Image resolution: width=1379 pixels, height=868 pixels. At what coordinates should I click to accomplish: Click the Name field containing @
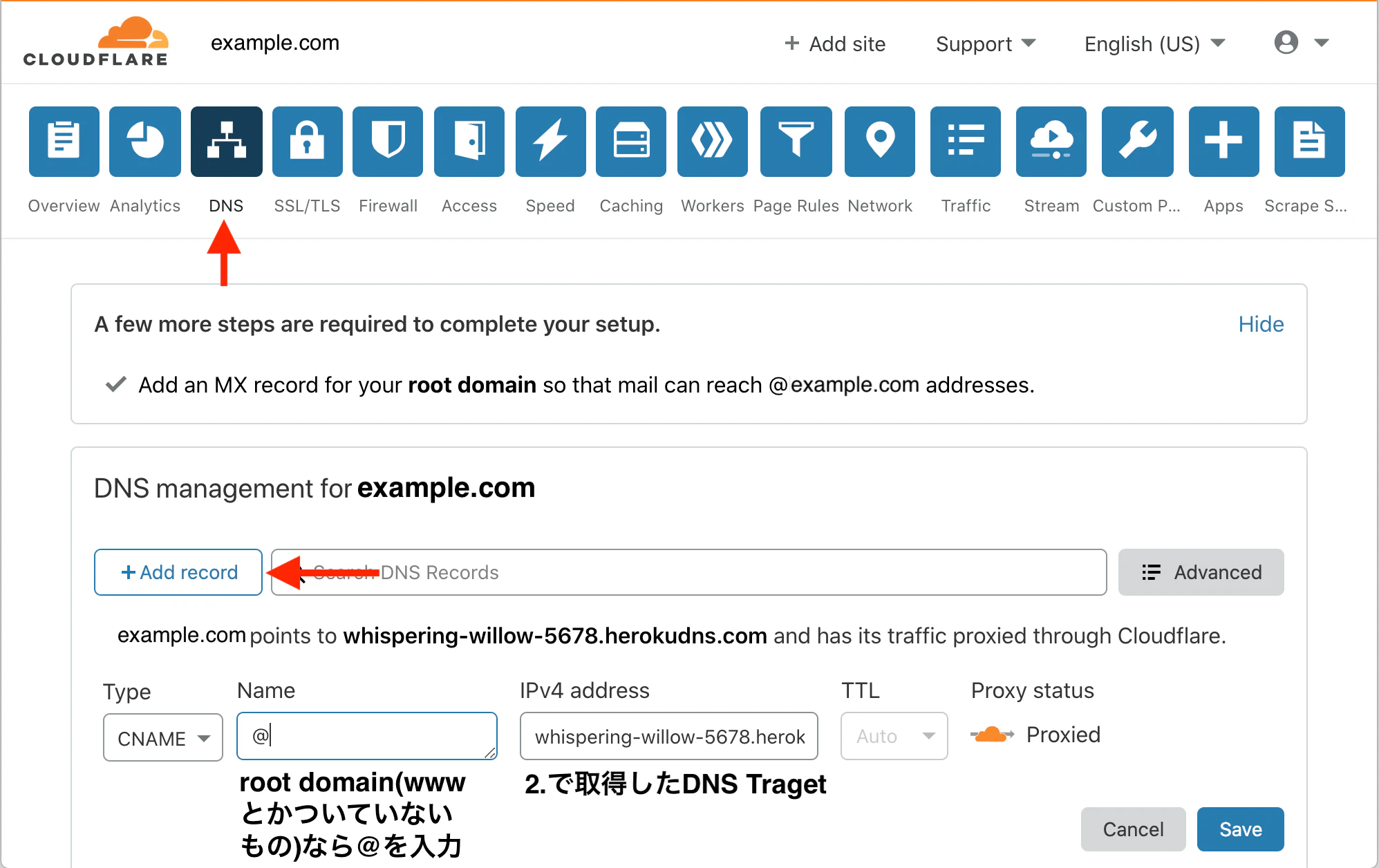coord(367,736)
